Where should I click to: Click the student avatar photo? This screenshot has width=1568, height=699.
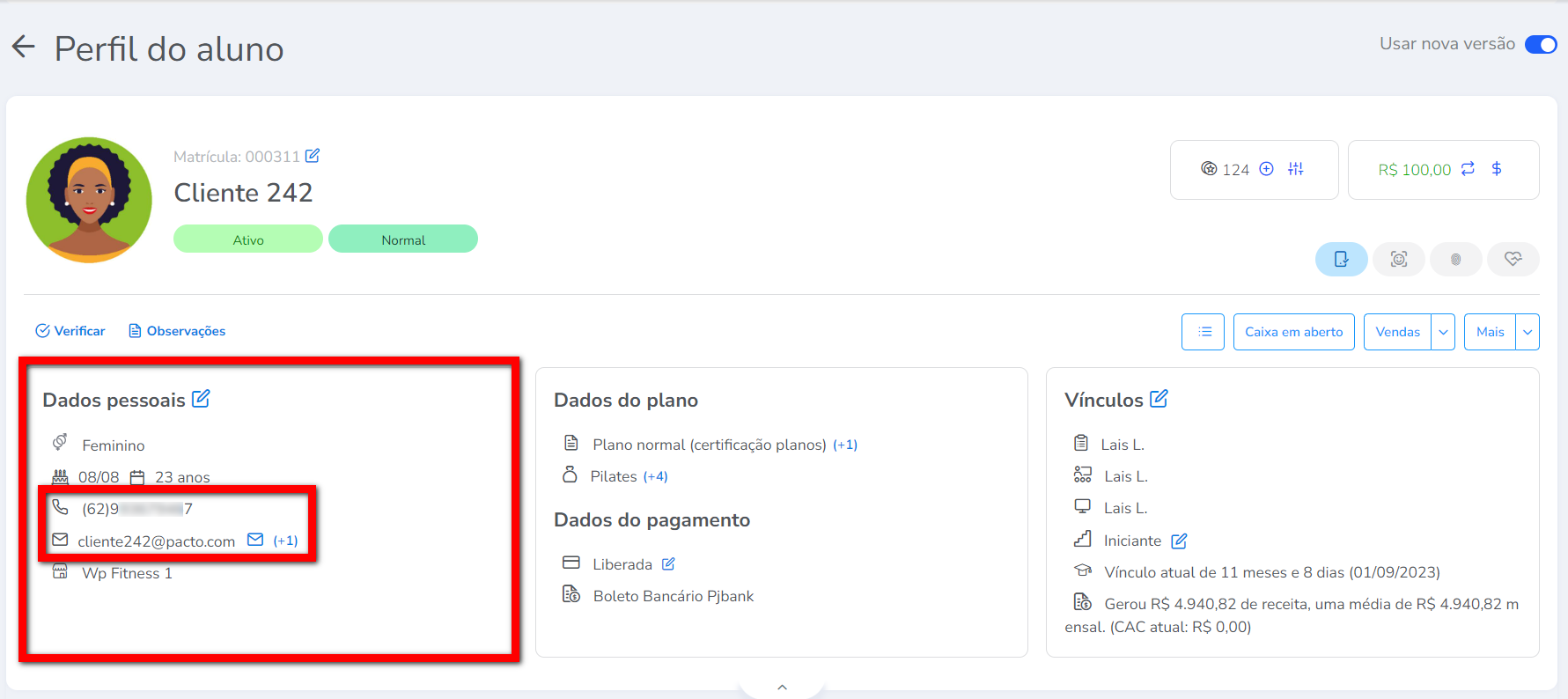(x=89, y=200)
